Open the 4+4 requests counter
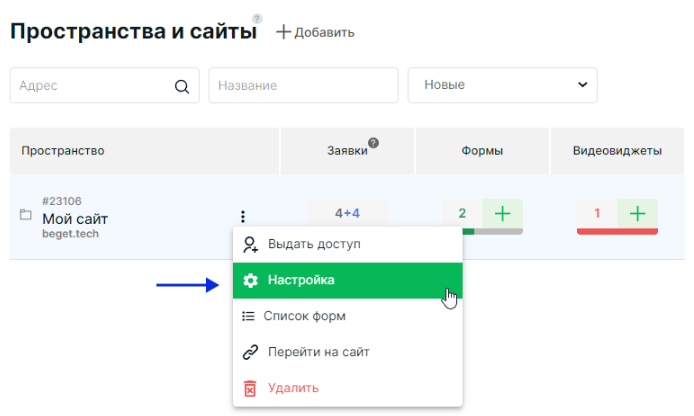The width and height of the screenshot is (694, 416). (347, 213)
